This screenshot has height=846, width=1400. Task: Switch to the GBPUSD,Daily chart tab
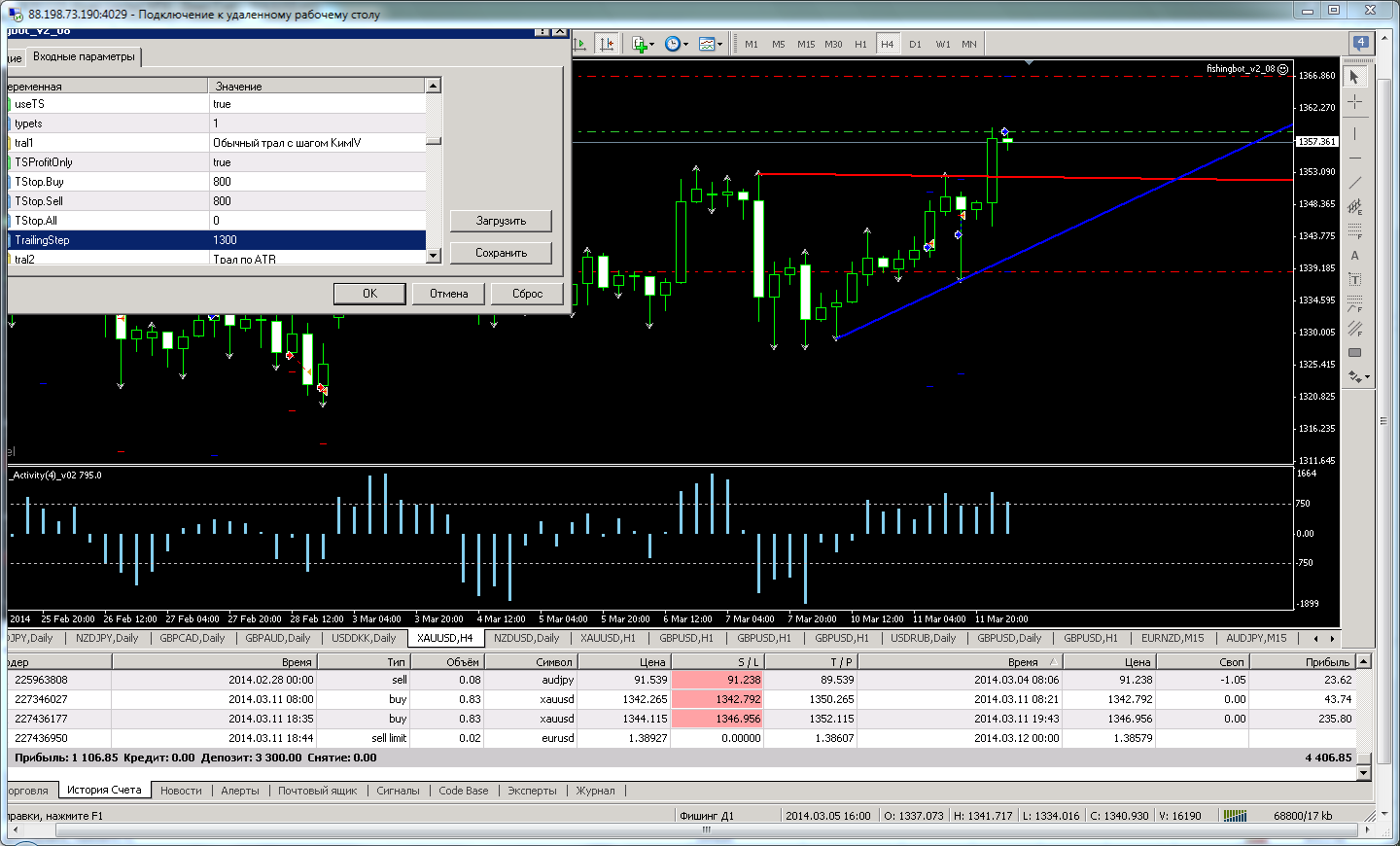click(x=1008, y=638)
